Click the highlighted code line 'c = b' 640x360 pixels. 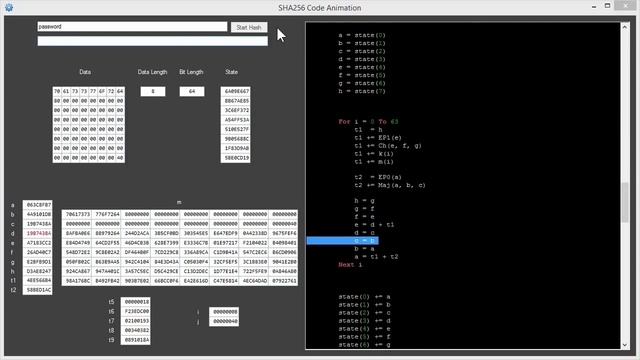pos(342,240)
